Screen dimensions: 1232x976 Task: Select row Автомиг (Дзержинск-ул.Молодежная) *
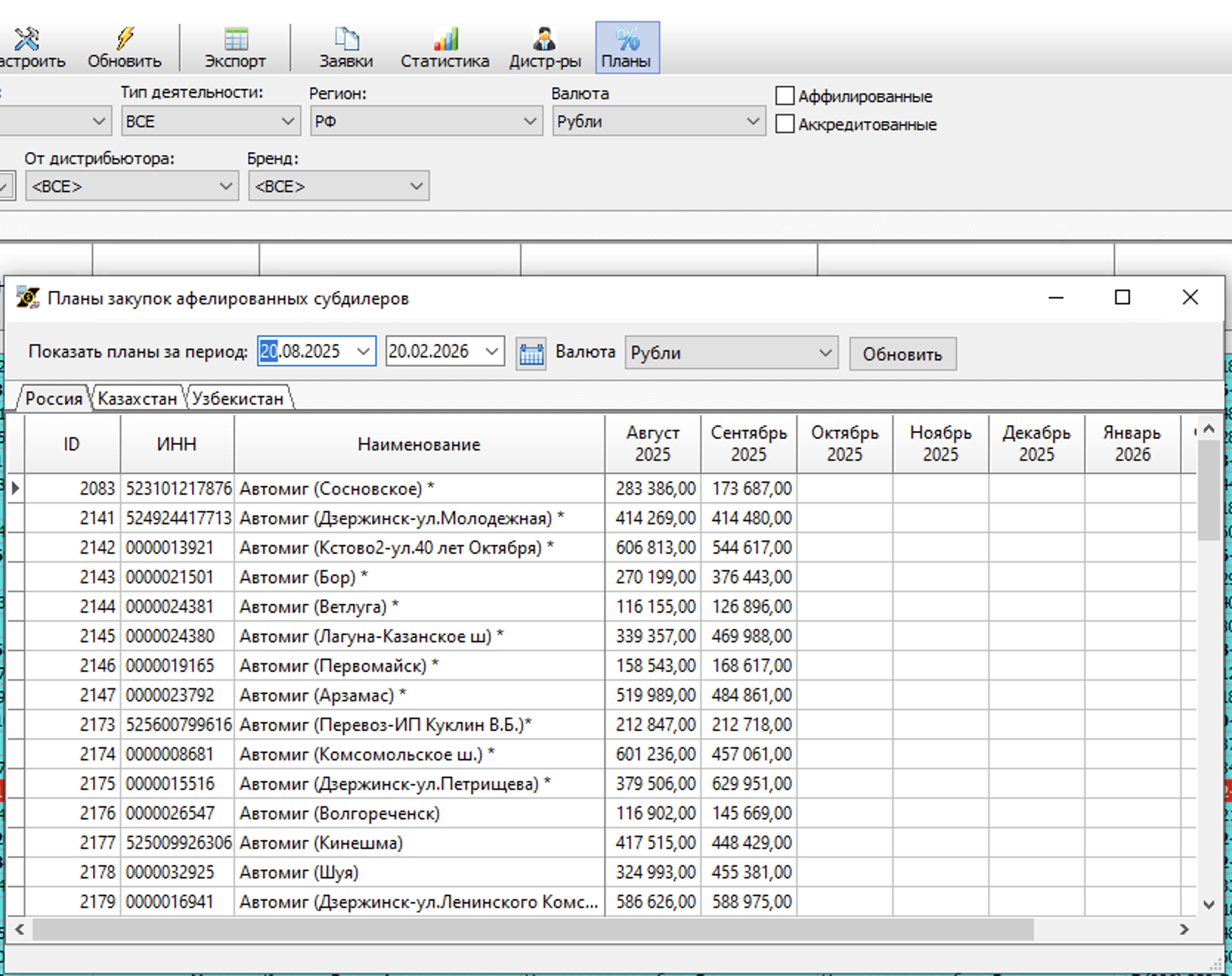(x=600, y=518)
